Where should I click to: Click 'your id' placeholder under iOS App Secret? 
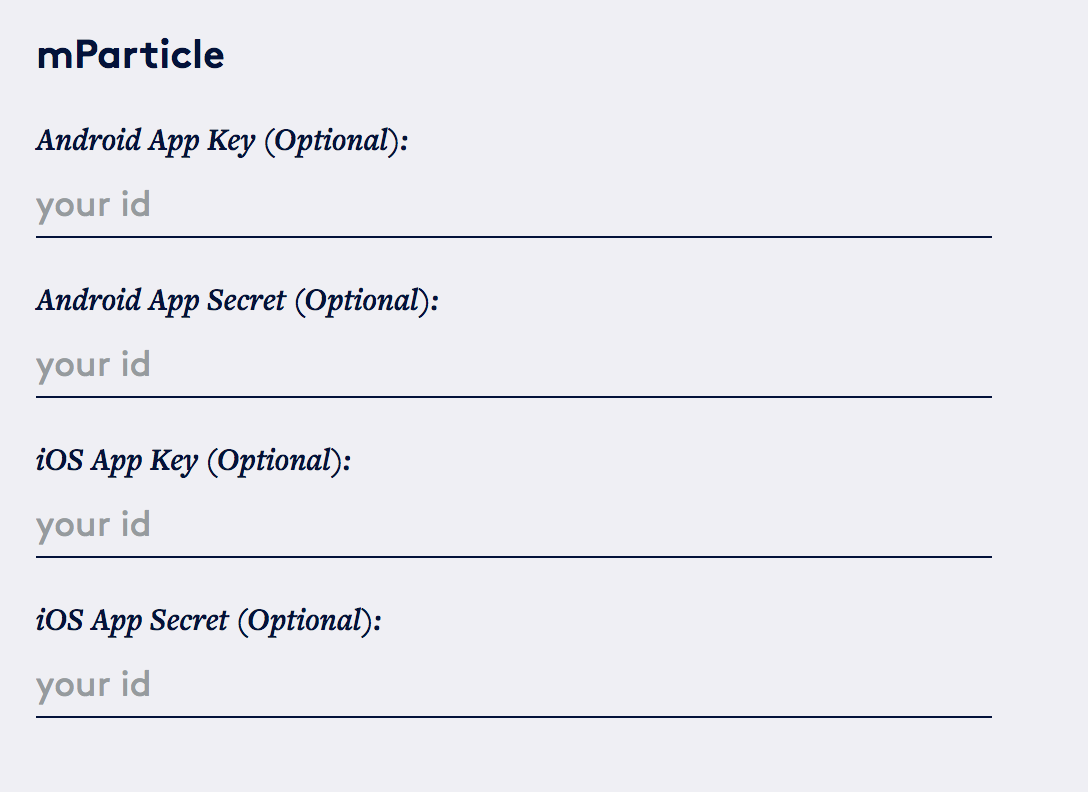click(93, 686)
